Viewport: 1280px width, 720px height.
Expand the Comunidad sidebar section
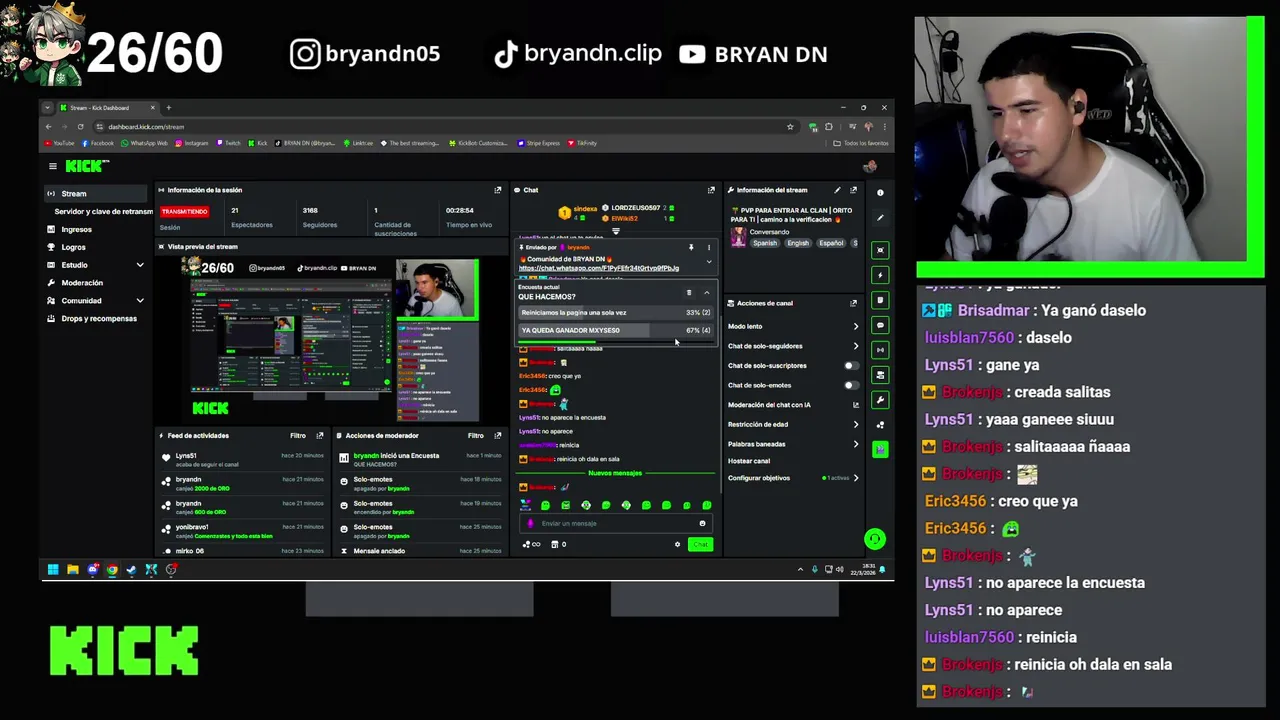(x=140, y=301)
